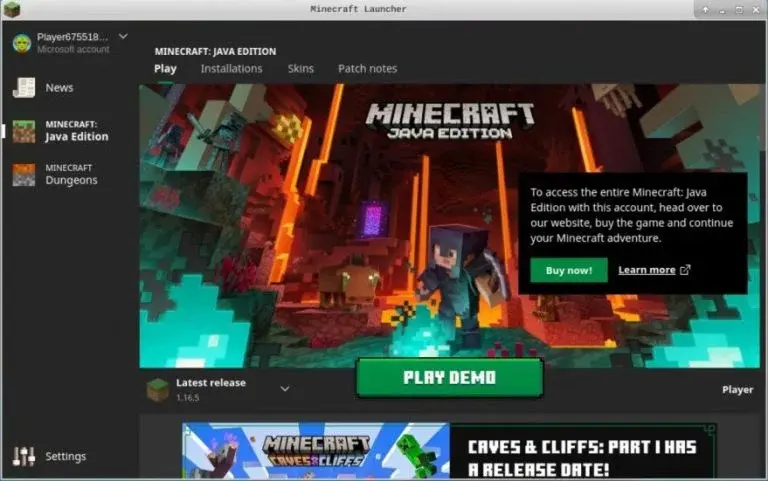Open the Player675518 account menu

coord(71,37)
